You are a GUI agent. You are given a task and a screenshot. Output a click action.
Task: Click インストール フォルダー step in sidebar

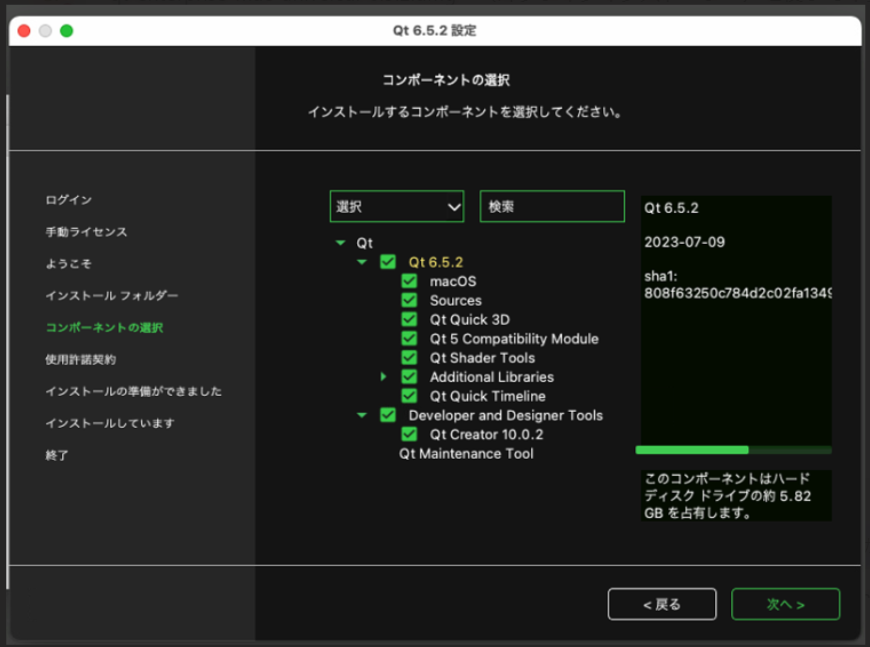[x=112, y=296]
